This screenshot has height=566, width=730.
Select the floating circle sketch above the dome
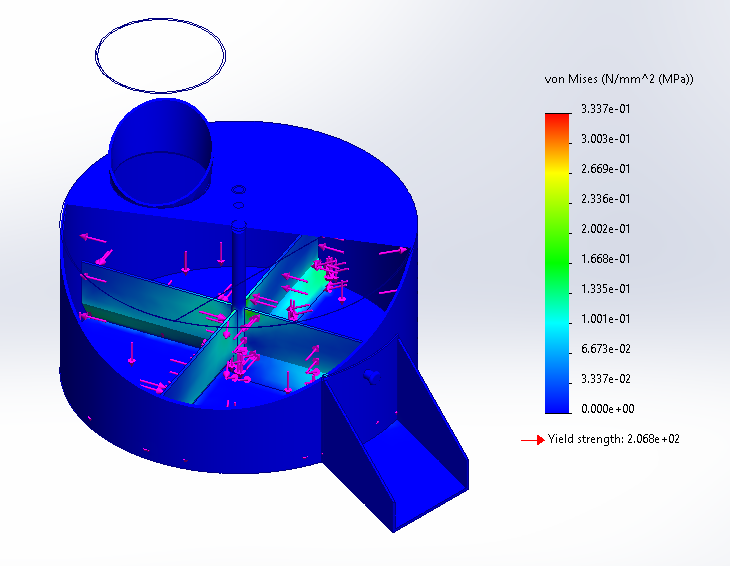[x=161, y=55]
